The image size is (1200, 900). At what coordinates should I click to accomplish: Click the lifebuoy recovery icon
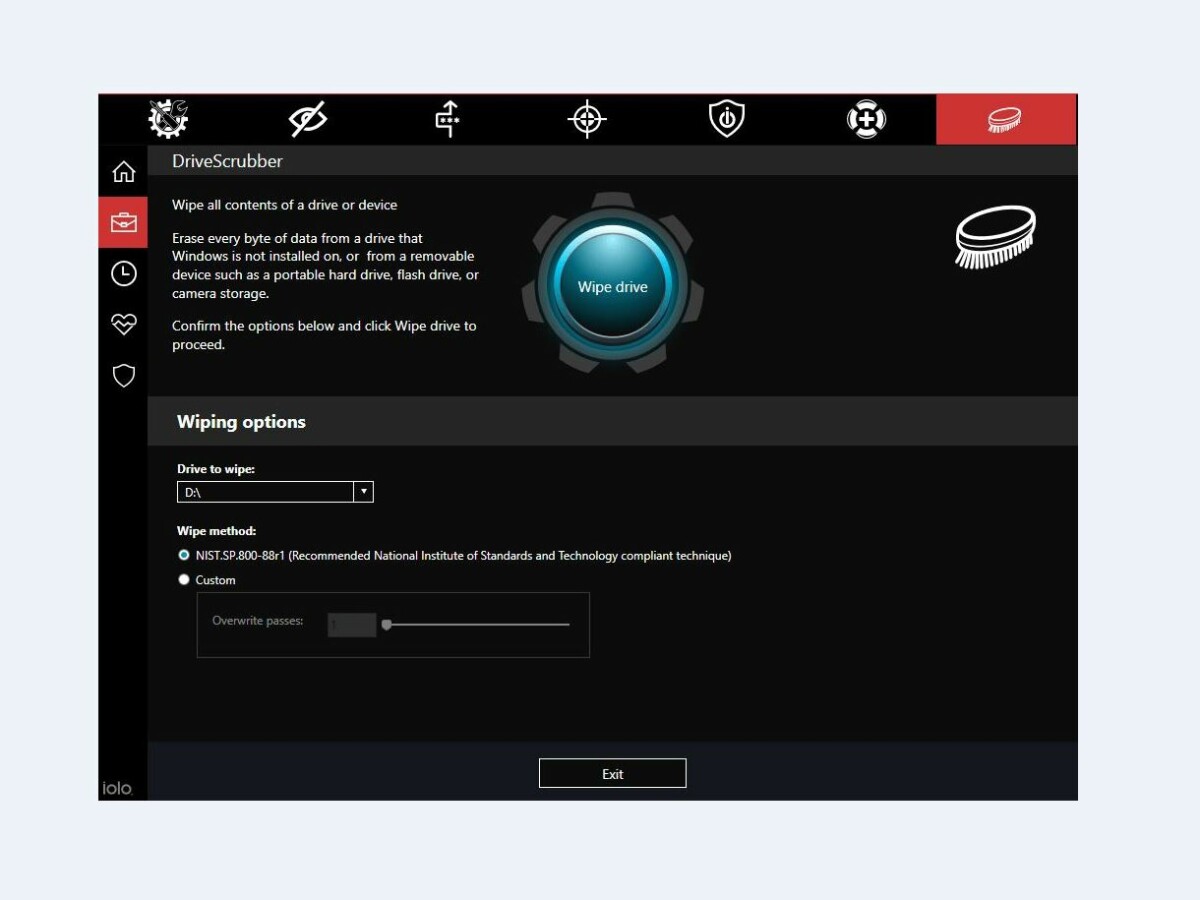pyautogui.click(x=866, y=120)
